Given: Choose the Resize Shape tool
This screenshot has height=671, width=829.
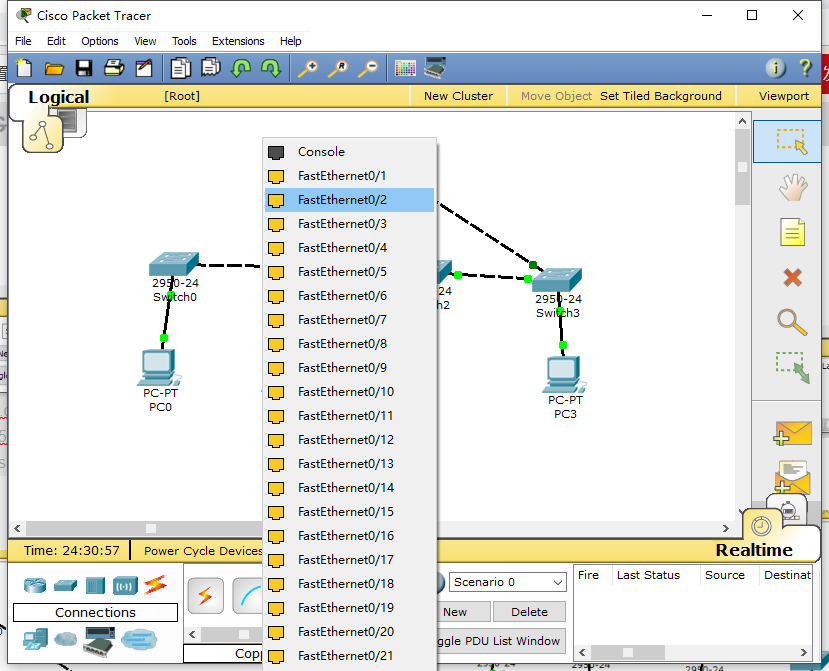Looking at the screenshot, I should coord(792,367).
